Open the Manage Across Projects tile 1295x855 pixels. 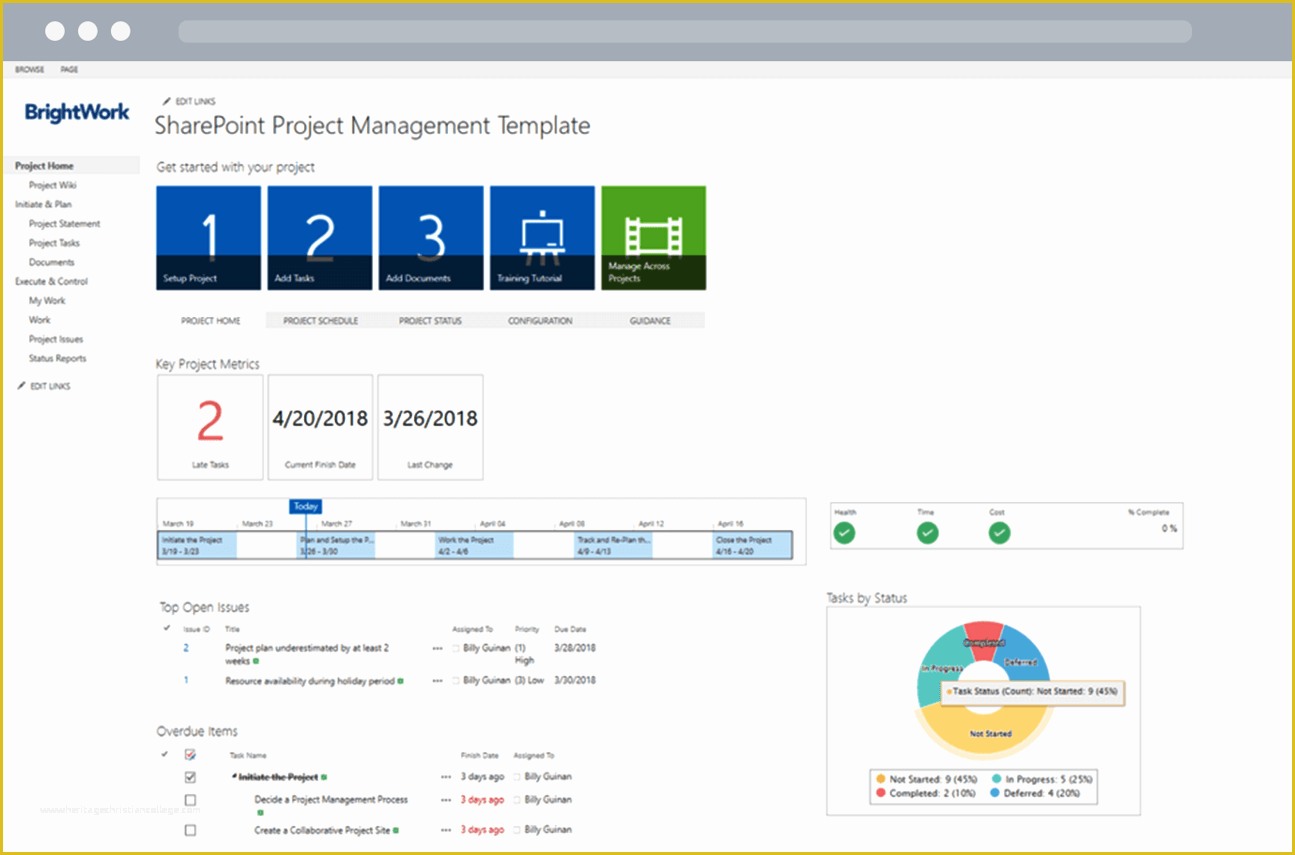pyautogui.click(x=653, y=238)
